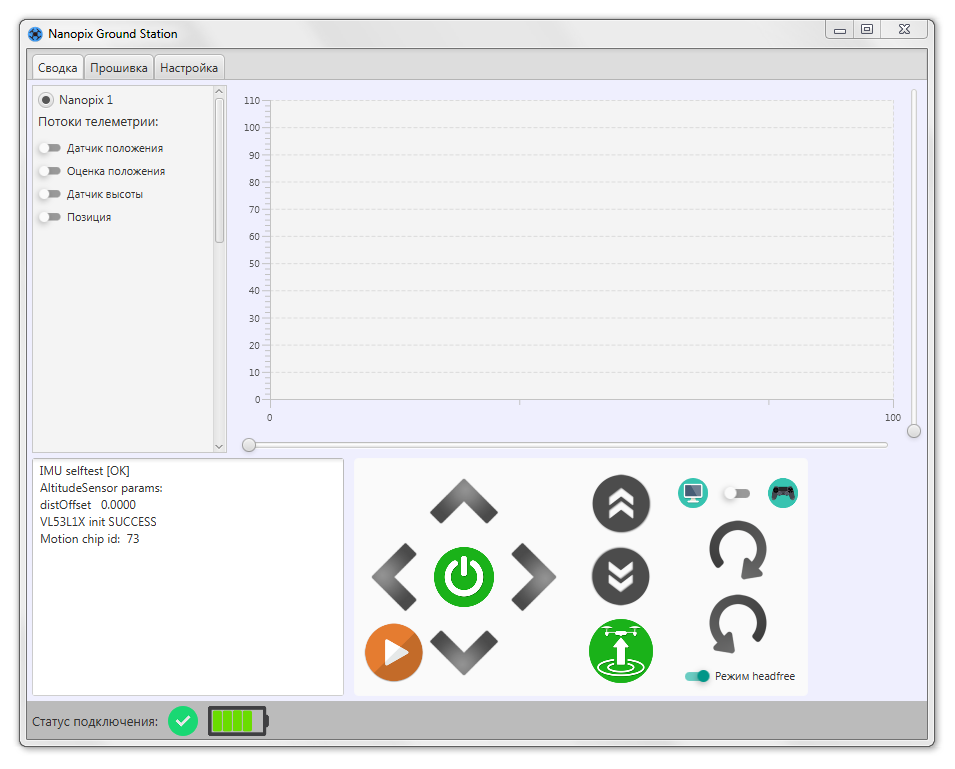Click the telemetry list scroll-up arrow
The width and height of the screenshot is (955, 769).
tap(219, 91)
